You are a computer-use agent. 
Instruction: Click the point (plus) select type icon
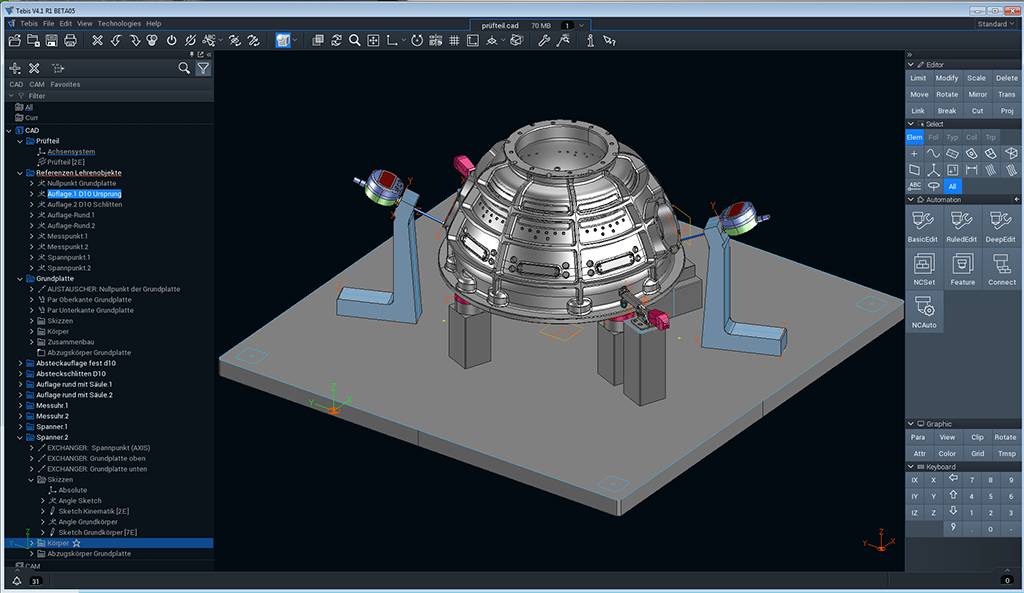click(914, 153)
